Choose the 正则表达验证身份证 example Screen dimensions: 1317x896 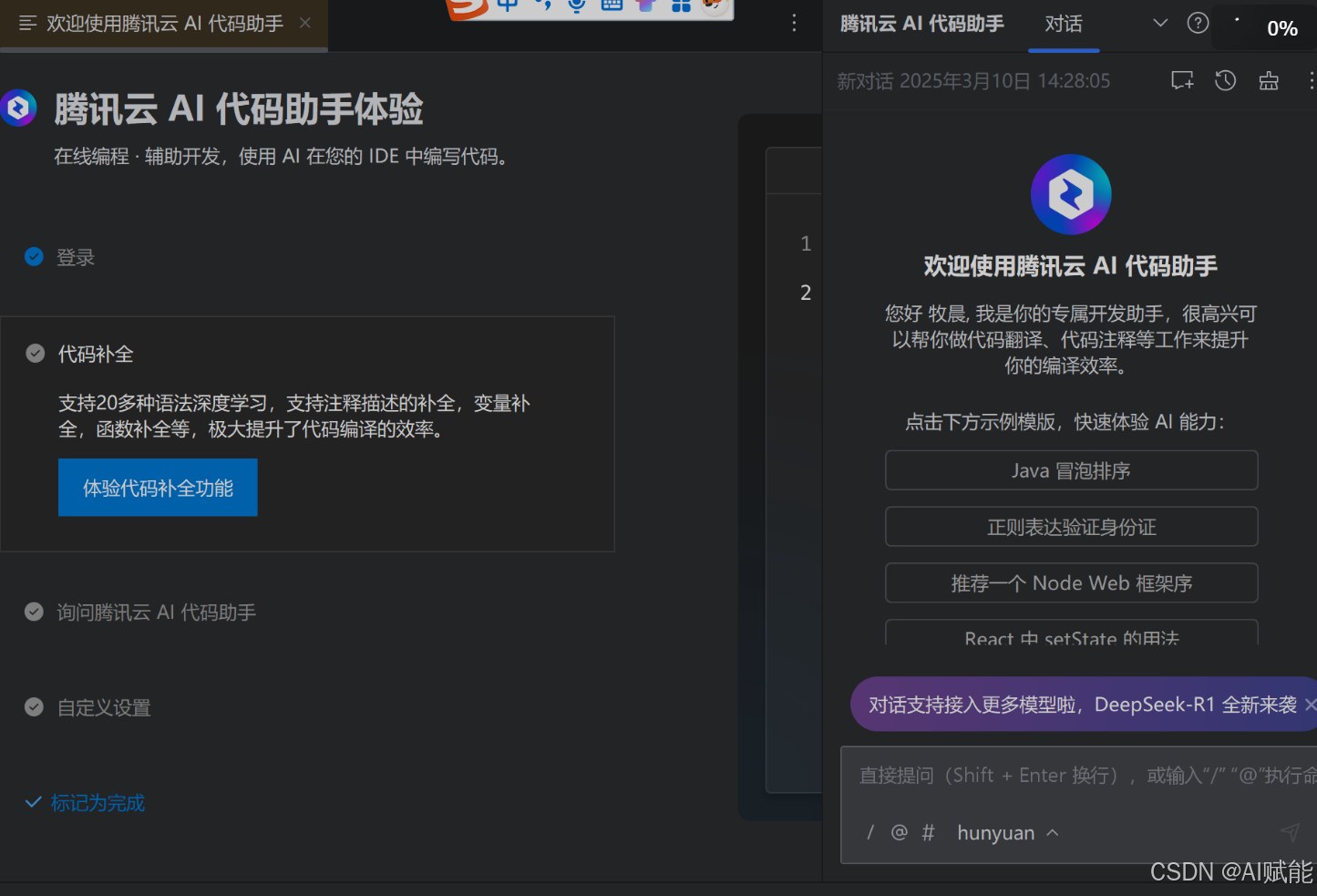point(1071,527)
